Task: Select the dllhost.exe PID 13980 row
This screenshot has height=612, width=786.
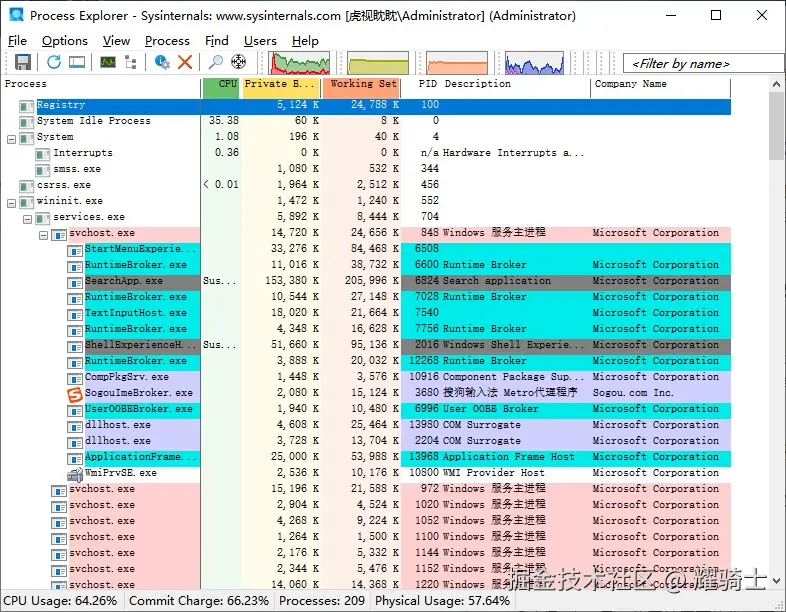Action: tap(366, 425)
